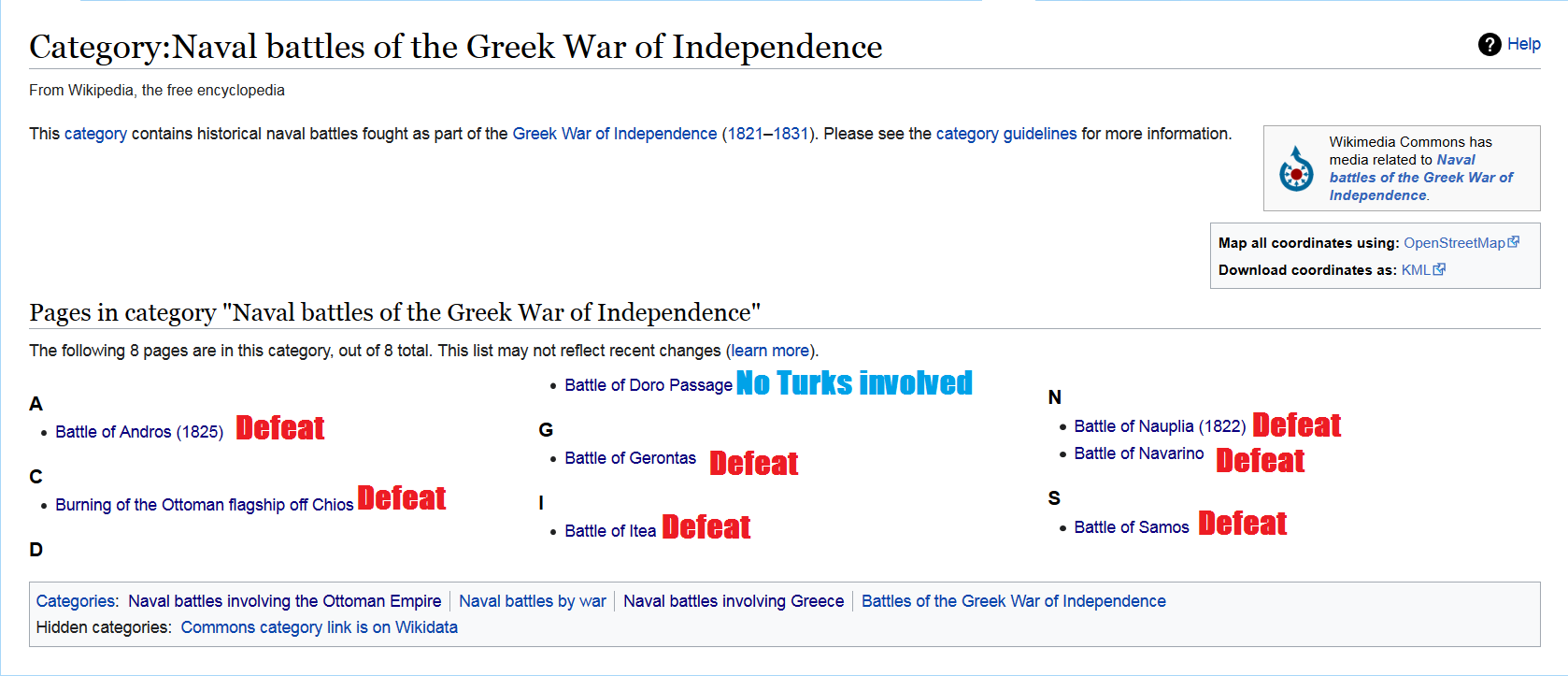Open Naval battles by war category
This screenshot has height=676, width=1568.
533,601
